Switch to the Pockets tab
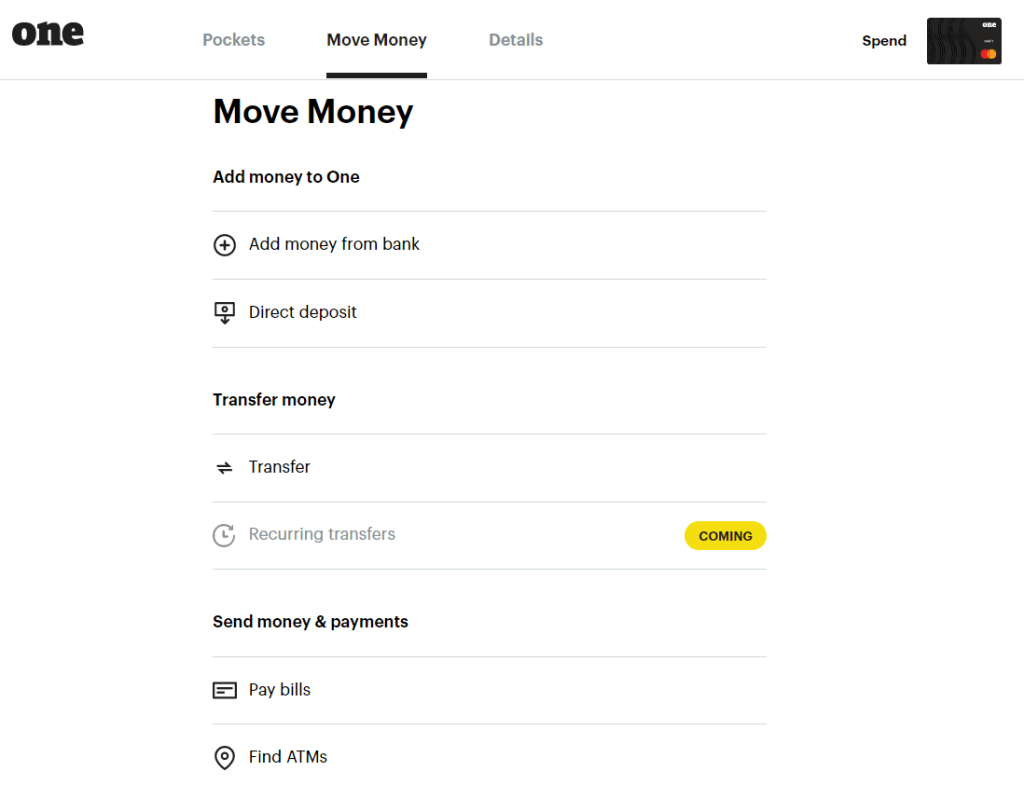The width and height of the screenshot is (1024, 785). [233, 40]
